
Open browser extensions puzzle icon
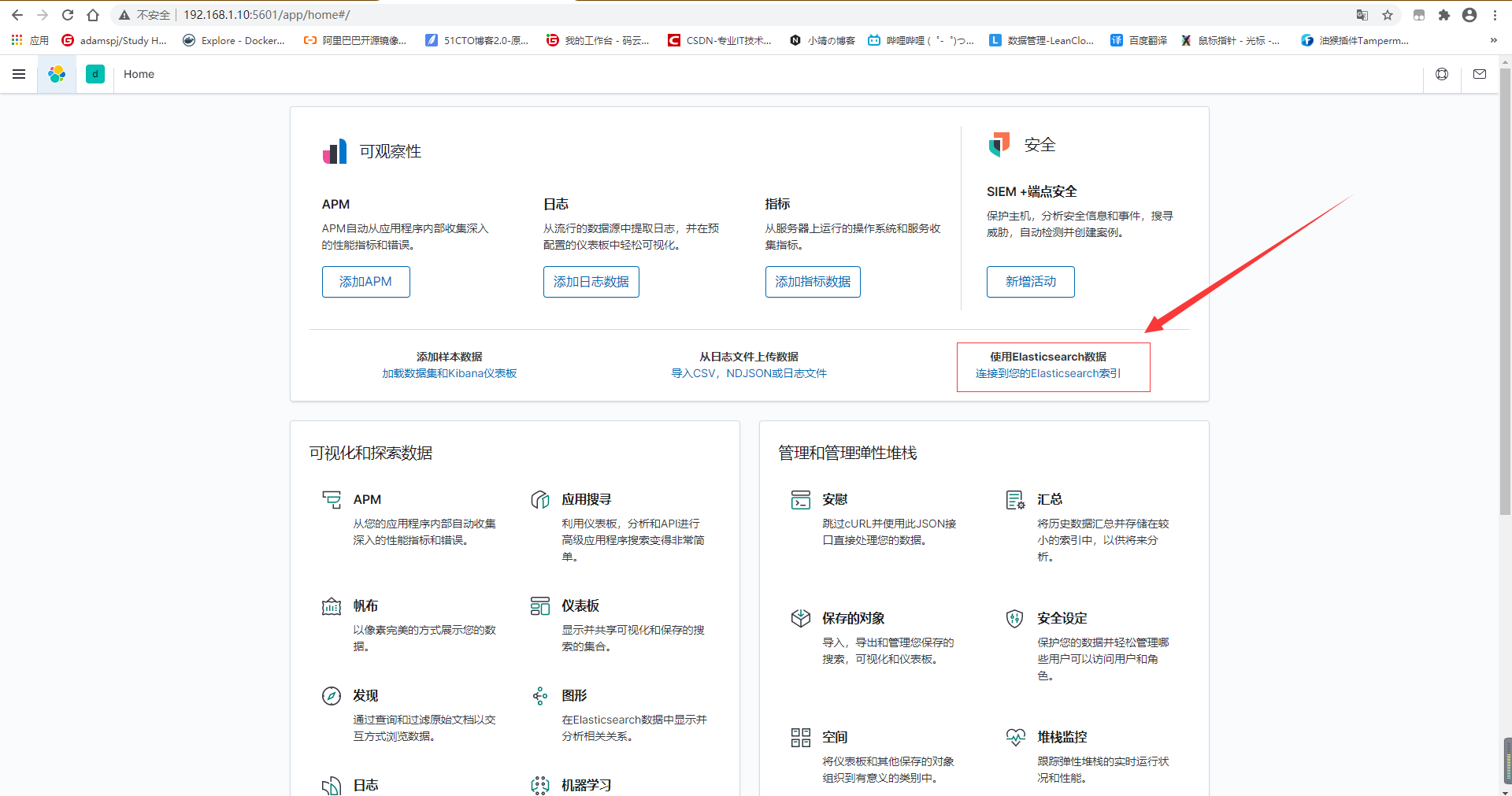coord(1444,15)
